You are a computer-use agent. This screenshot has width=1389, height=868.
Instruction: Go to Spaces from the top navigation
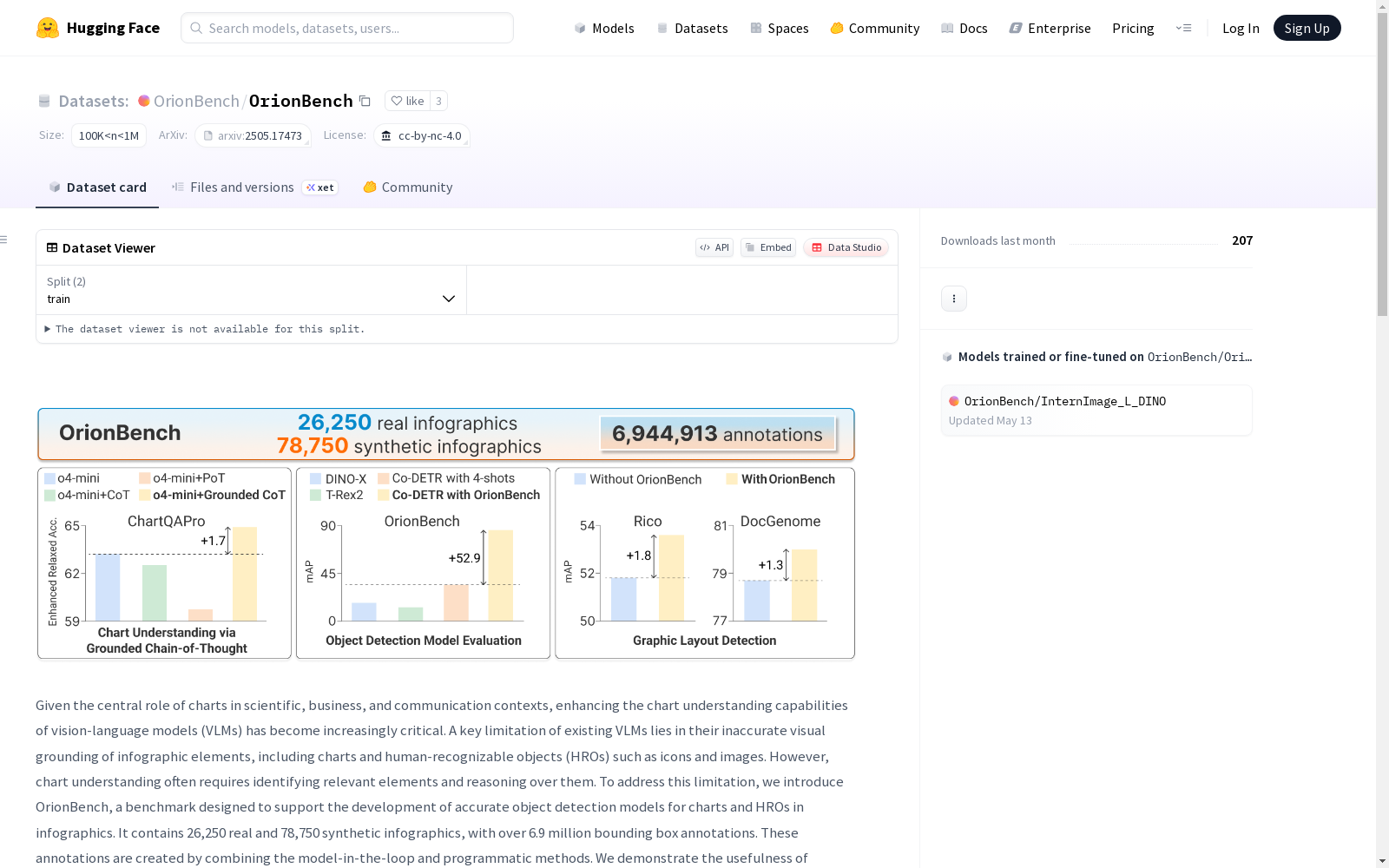[x=779, y=28]
